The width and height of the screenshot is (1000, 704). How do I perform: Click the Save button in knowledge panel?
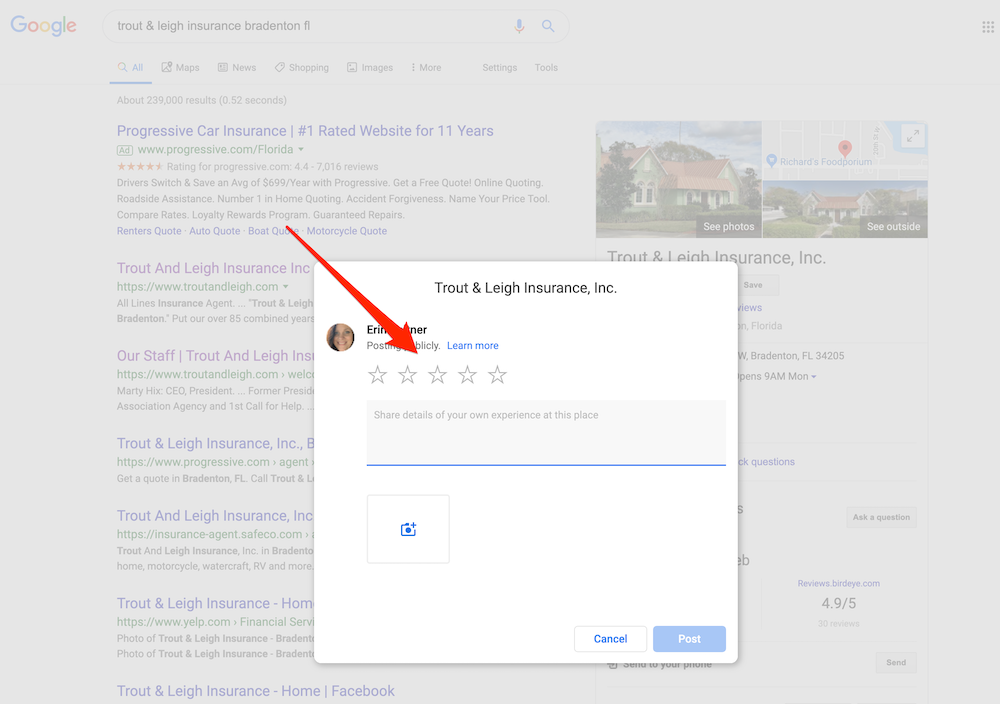753,285
